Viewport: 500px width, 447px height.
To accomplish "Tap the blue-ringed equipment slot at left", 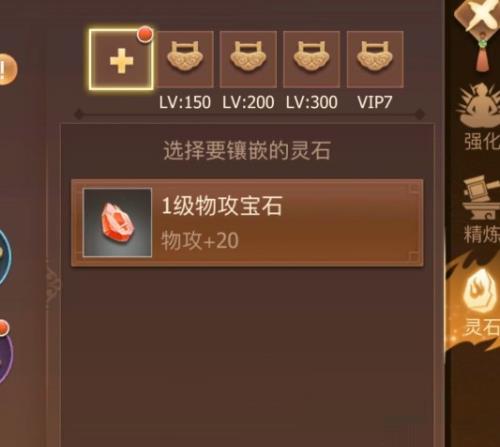I will 5,257.
